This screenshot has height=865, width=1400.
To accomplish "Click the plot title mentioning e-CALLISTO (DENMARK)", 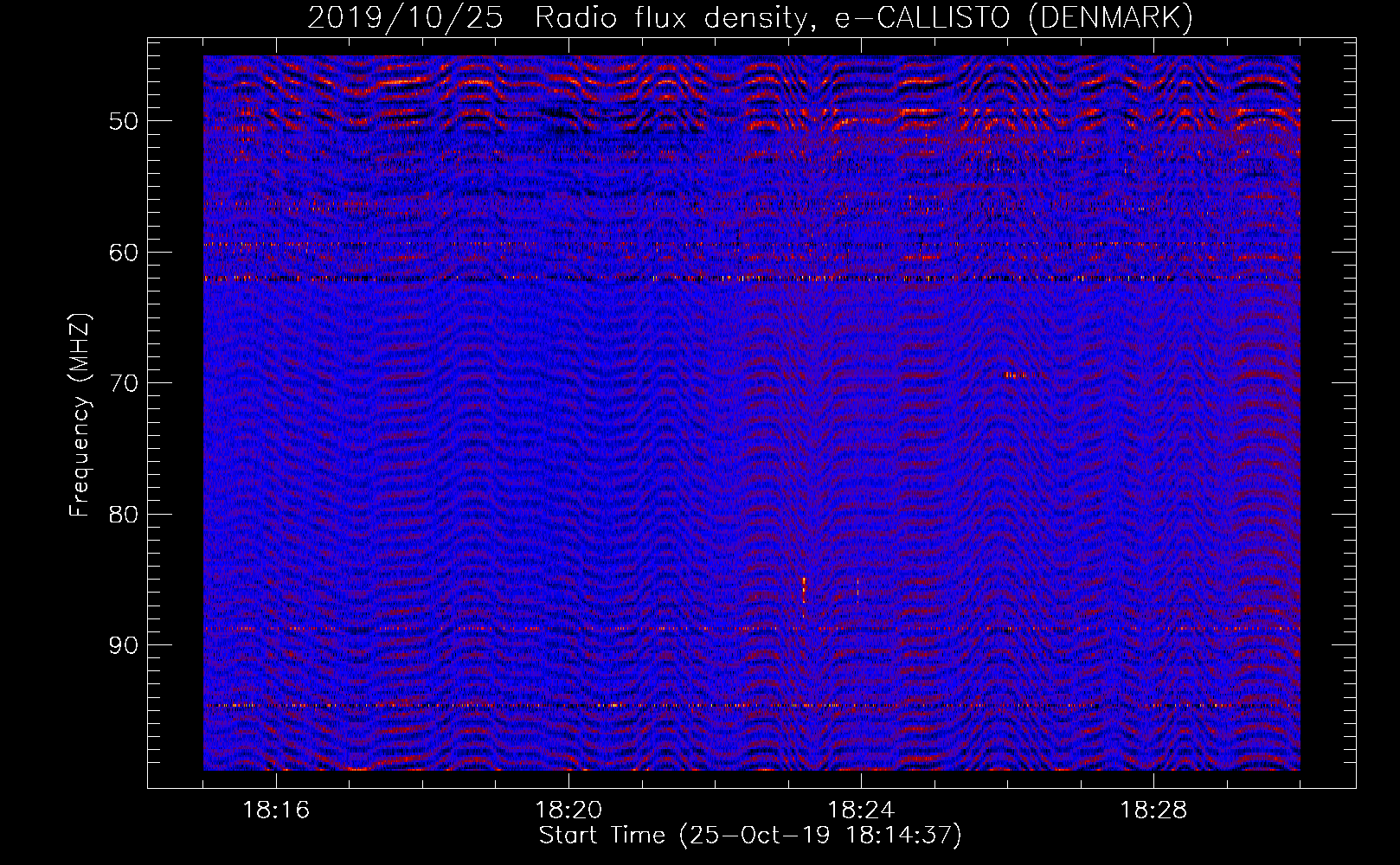I will pos(750,17).
